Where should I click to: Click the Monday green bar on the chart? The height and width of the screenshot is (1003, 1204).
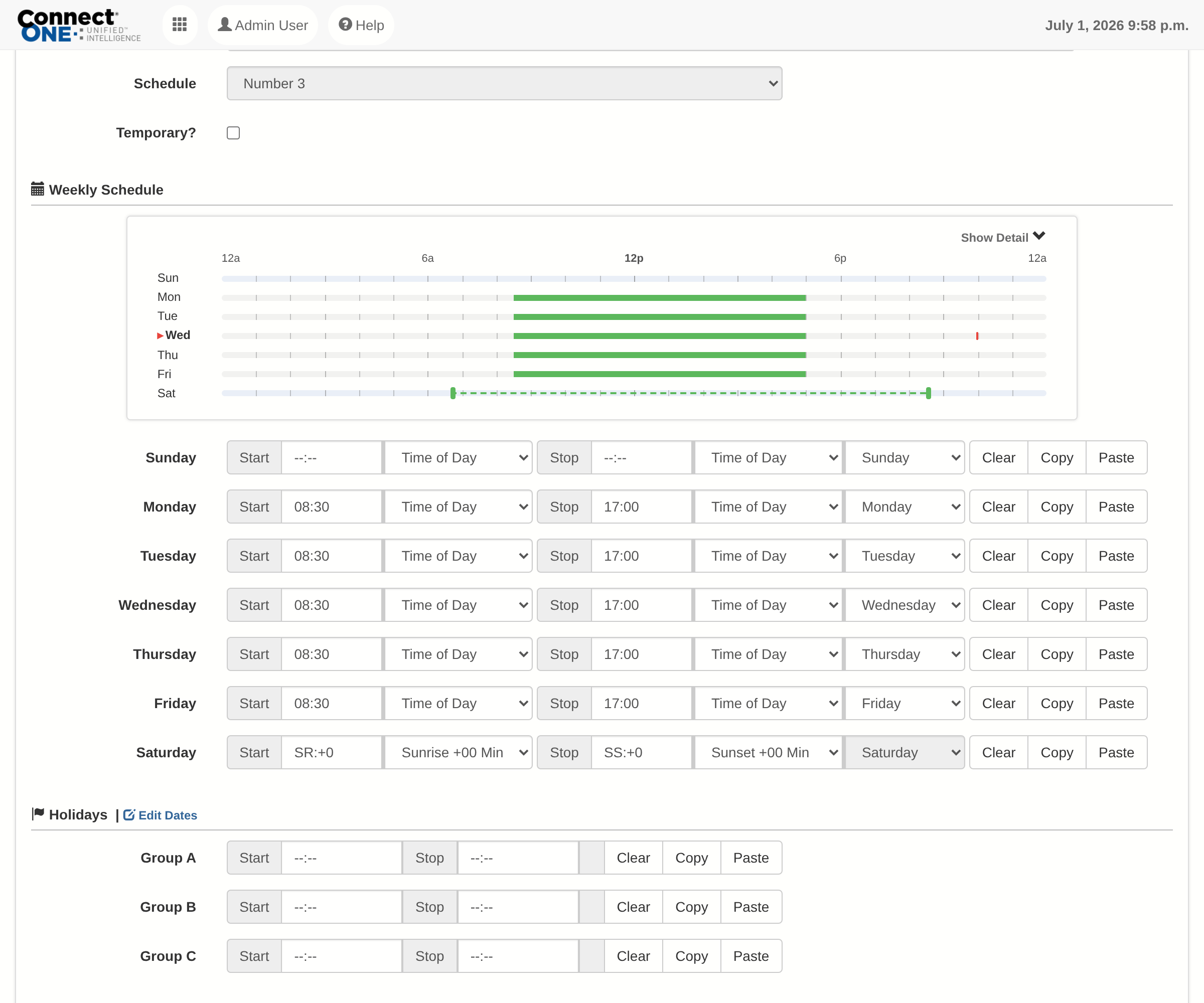(660, 297)
